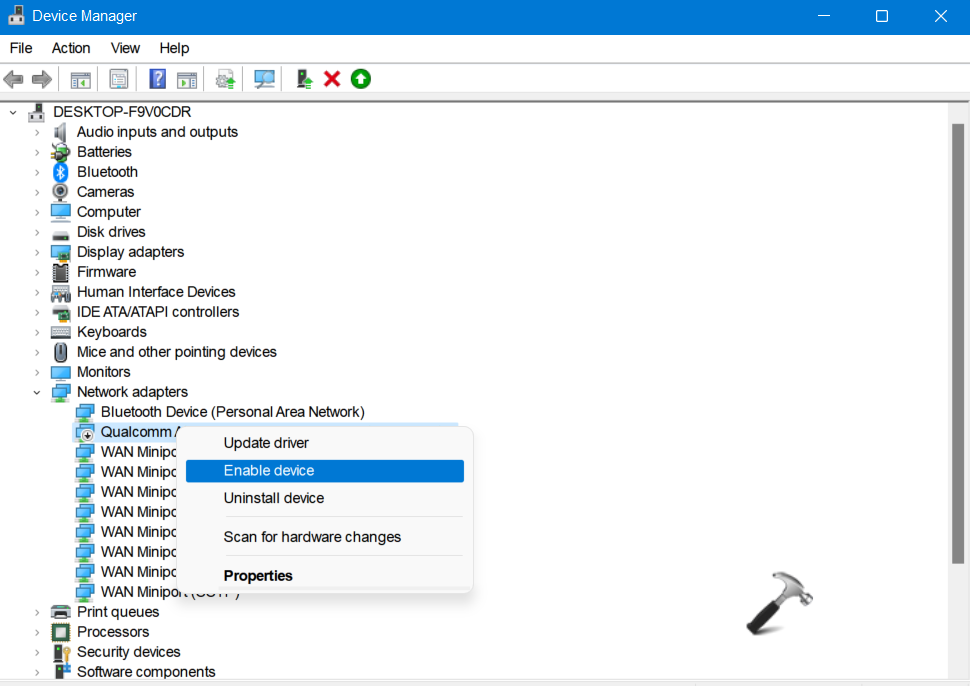Image resolution: width=970 pixels, height=686 pixels.
Task: Click the green Enable device arrow icon
Action: 359,79
